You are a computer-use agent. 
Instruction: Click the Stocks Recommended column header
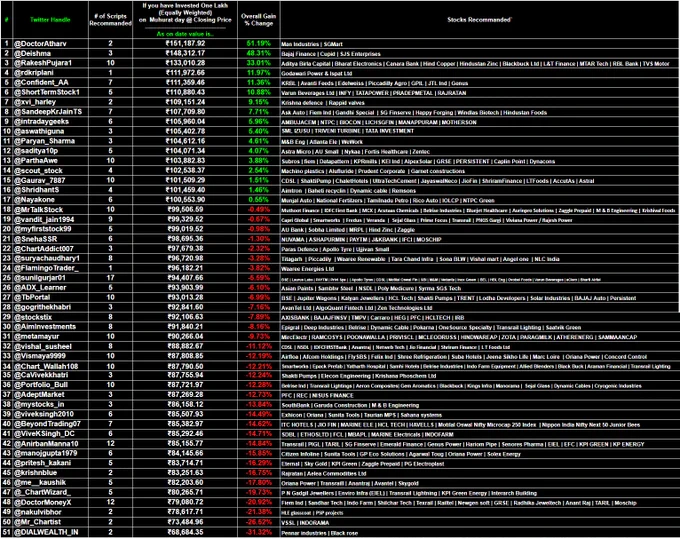point(479,20)
